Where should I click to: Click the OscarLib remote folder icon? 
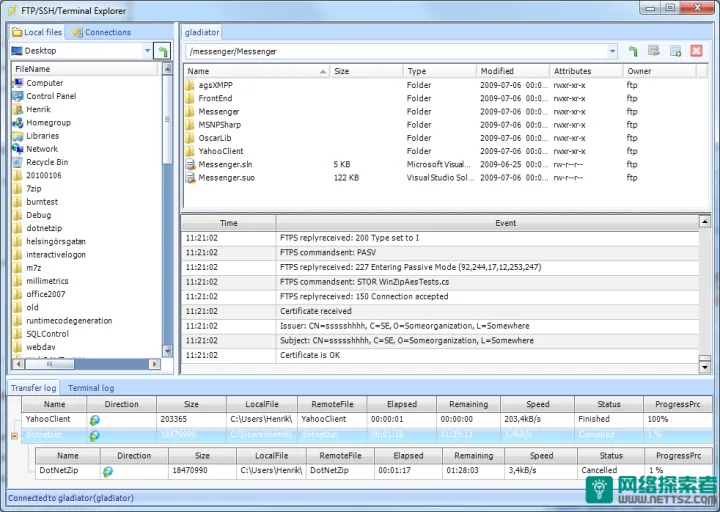click(x=190, y=138)
